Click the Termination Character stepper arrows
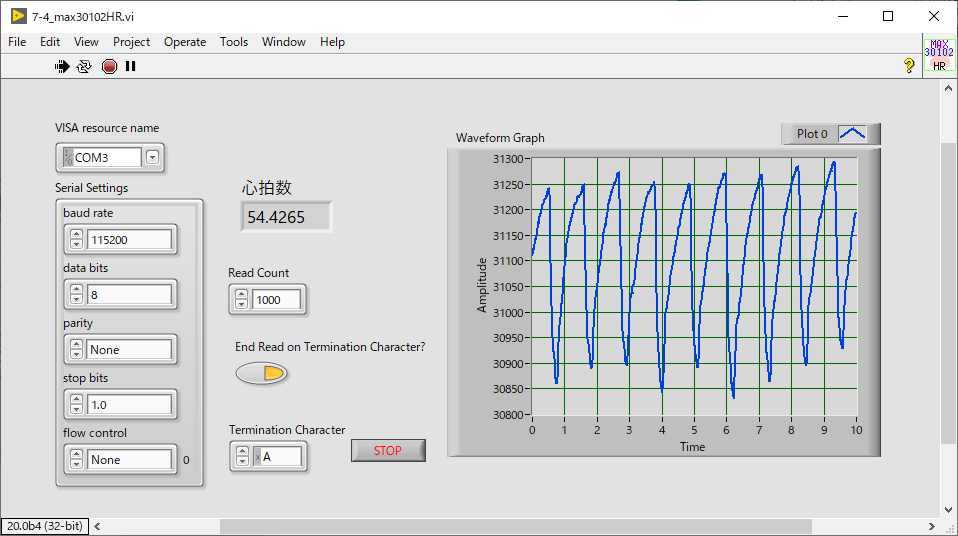Screen dimensions: 958x536 242,457
